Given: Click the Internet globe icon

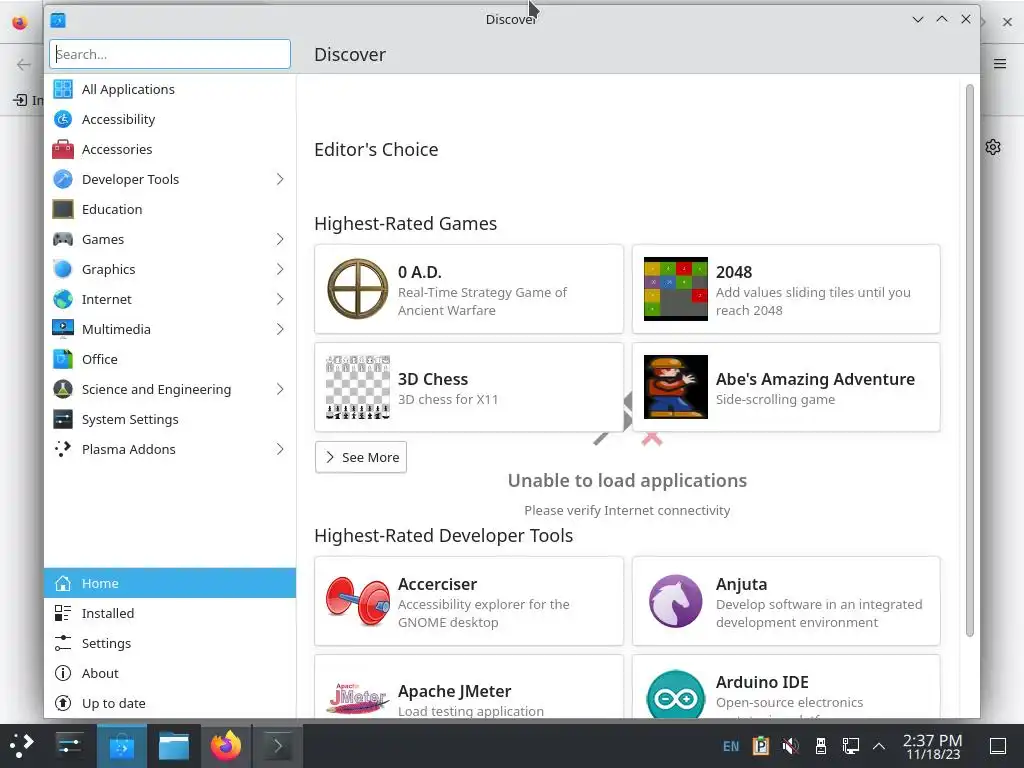Looking at the screenshot, I should point(63,299).
